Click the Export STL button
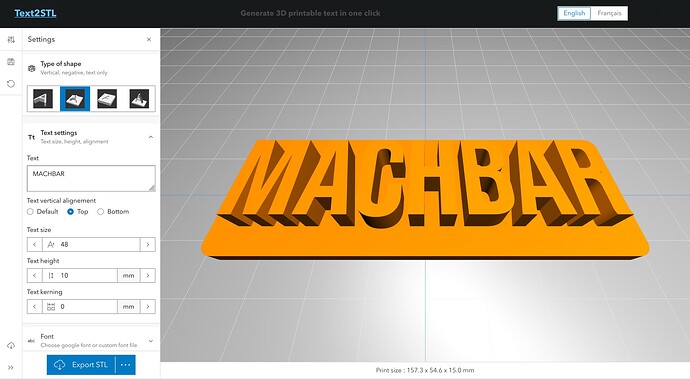 pyautogui.click(x=81, y=365)
